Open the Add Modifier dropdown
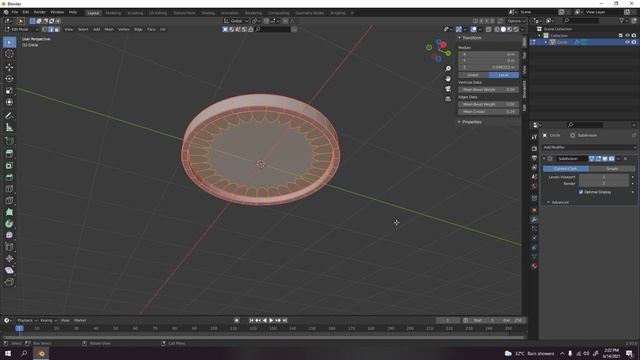This screenshot has width=640, height=360. click(589, 147)
